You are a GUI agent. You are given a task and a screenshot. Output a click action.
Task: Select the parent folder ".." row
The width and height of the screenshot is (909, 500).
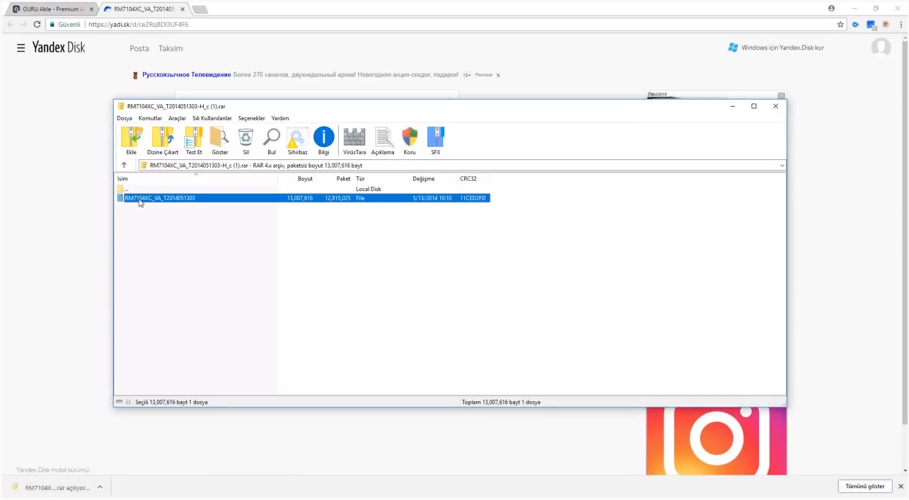(x=303, y=189)
